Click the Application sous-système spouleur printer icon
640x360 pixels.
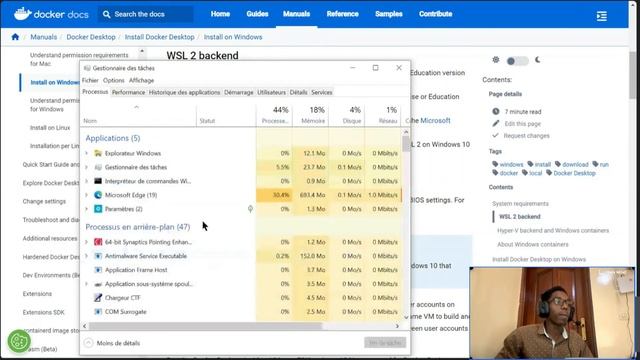pyautogui.click(x=98, y=284)
